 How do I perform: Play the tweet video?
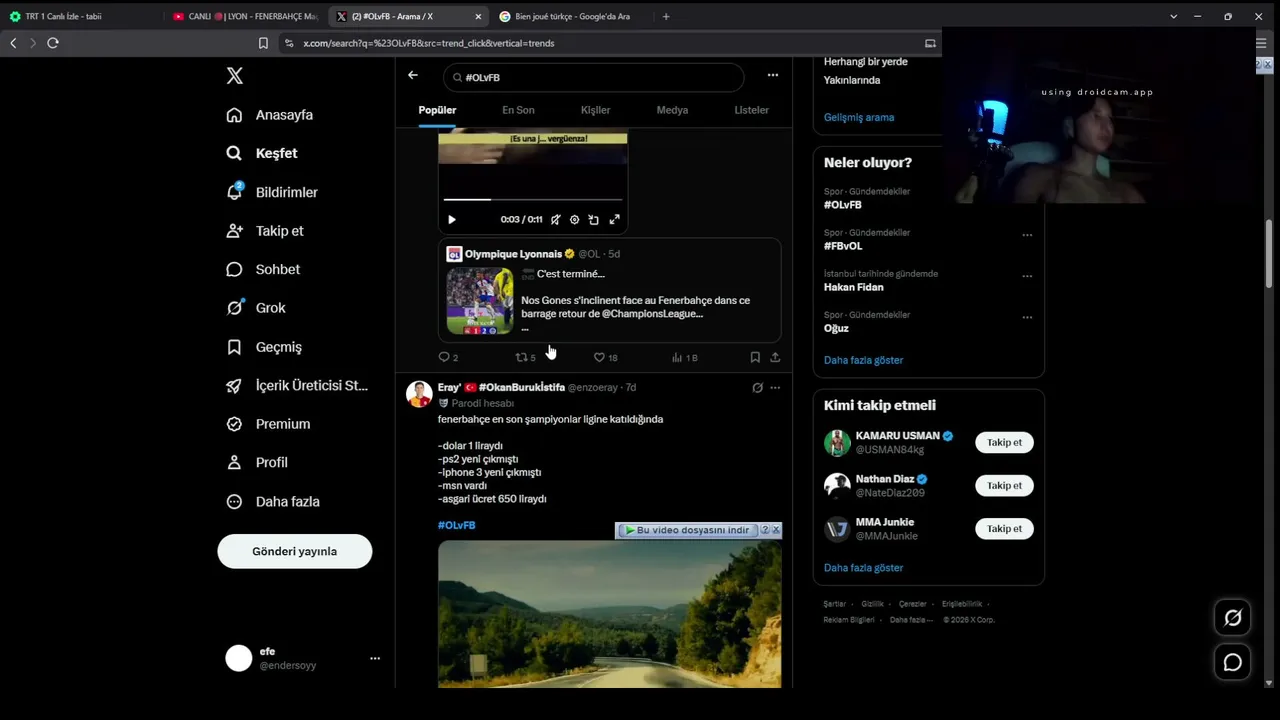pyautogui.click(x=452, y=220)
